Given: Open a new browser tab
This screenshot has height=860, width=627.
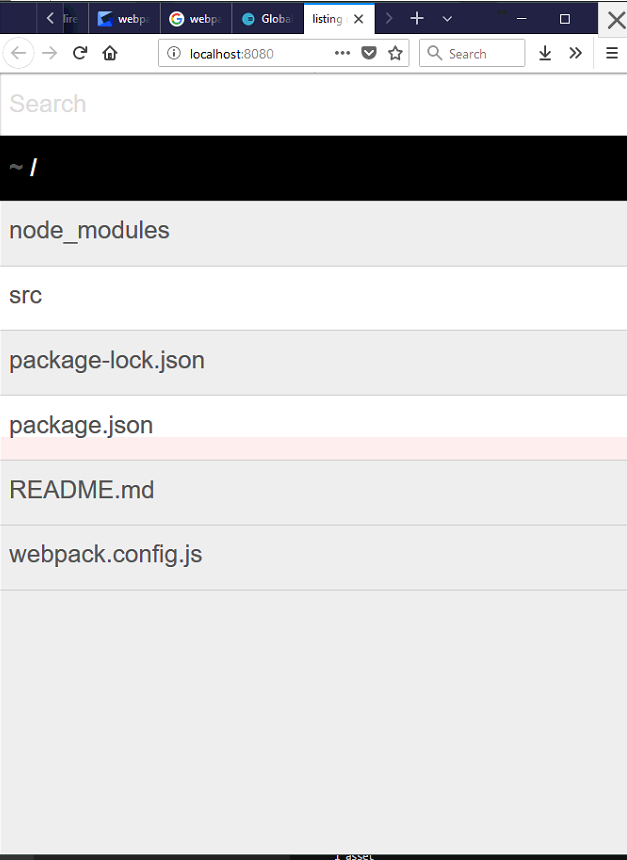Looking at the screenshot, I should tap(417, 19).
